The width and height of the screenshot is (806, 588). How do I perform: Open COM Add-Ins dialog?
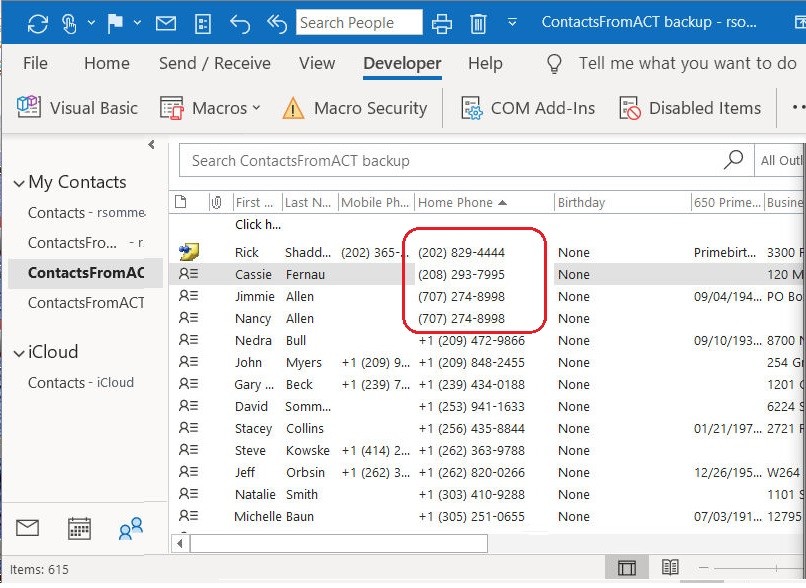coord(527,108)
